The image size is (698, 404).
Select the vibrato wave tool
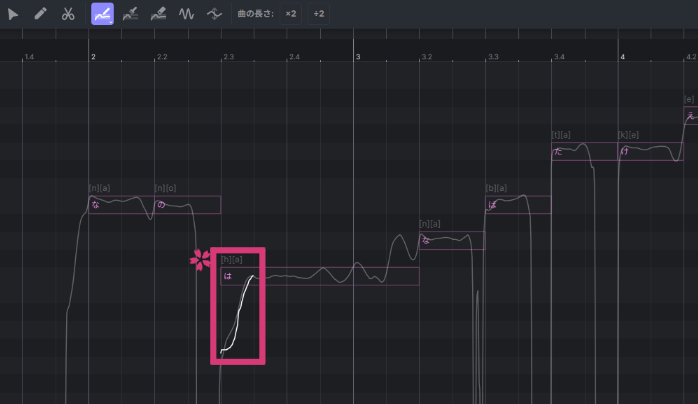pos(186,14)
